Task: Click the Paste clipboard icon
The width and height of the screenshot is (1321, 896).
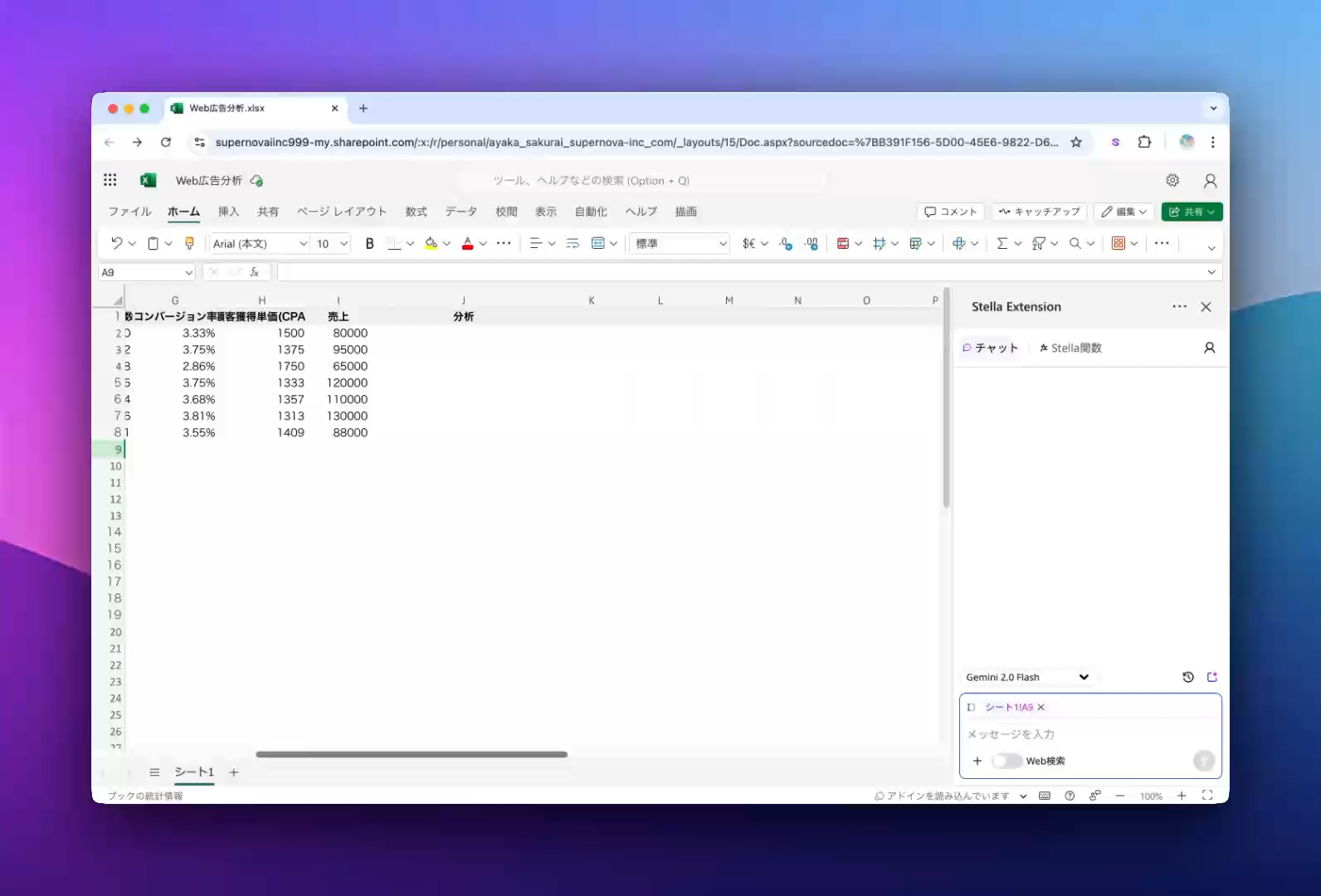Action: 153,243
